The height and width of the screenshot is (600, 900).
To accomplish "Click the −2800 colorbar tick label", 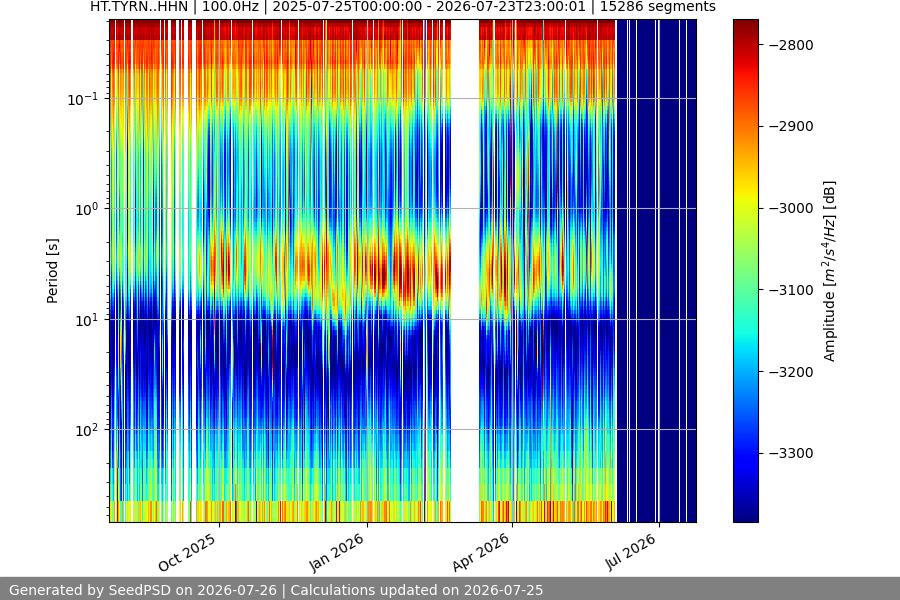I will pos(791,45).
